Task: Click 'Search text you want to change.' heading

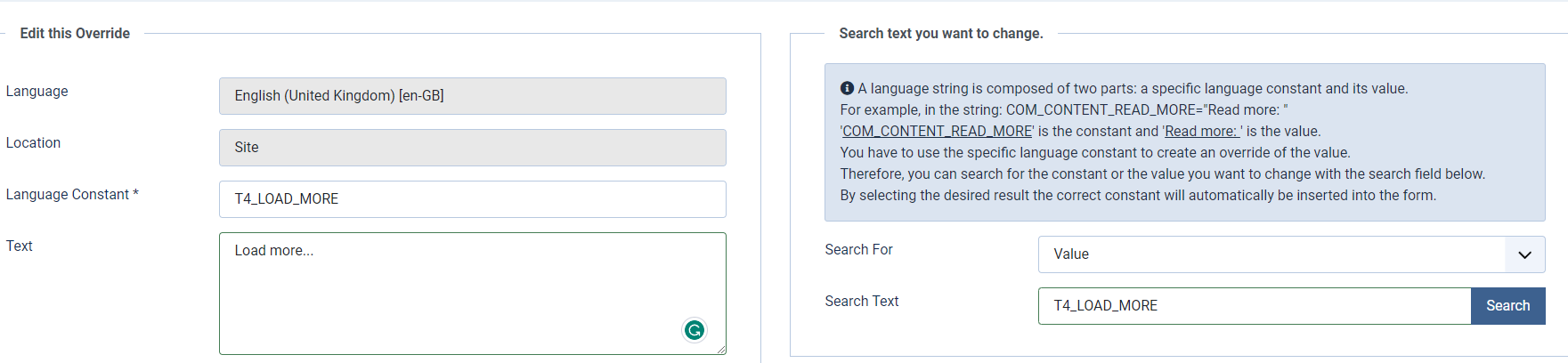Action: click(x=940, y=34)
